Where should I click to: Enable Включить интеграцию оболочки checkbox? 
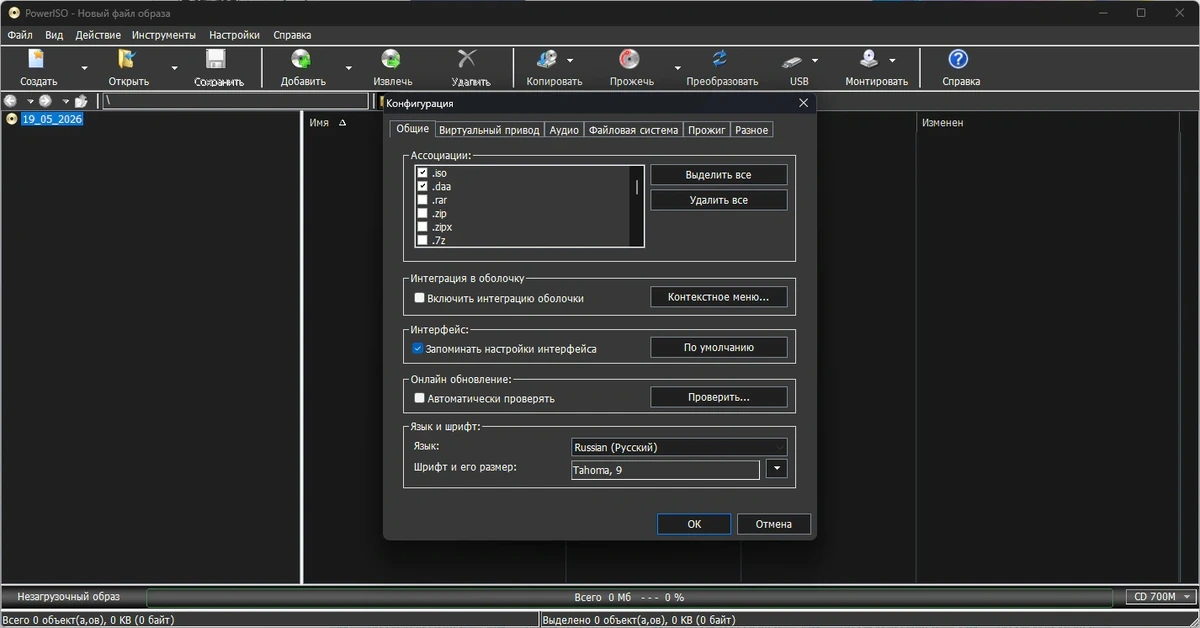(x=420, y=298)
